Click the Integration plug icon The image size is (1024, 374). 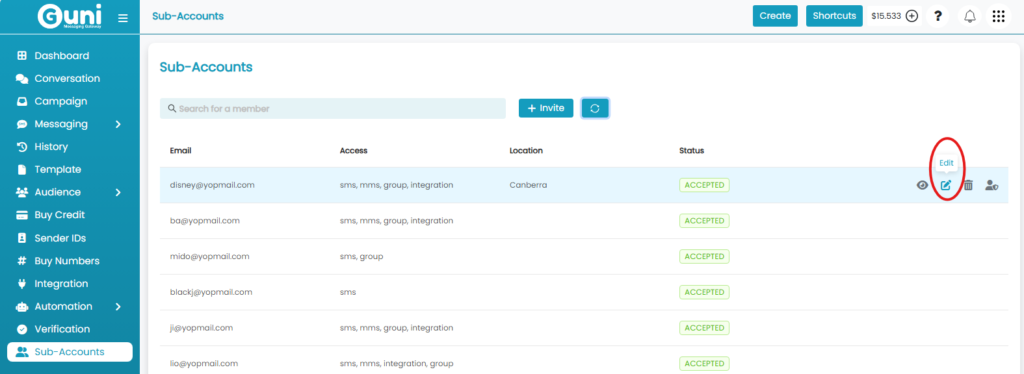pyautogui.click(x=22, y=284)
